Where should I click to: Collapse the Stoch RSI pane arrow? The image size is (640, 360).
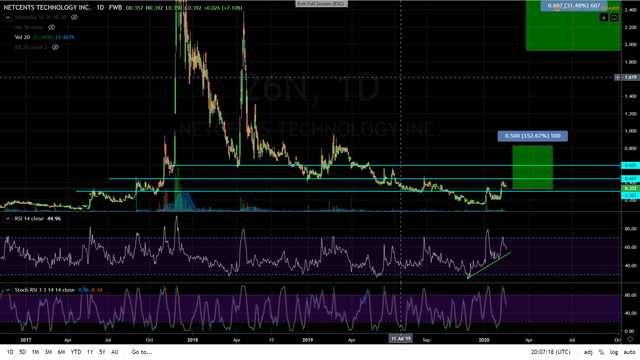tap(7, 290)
